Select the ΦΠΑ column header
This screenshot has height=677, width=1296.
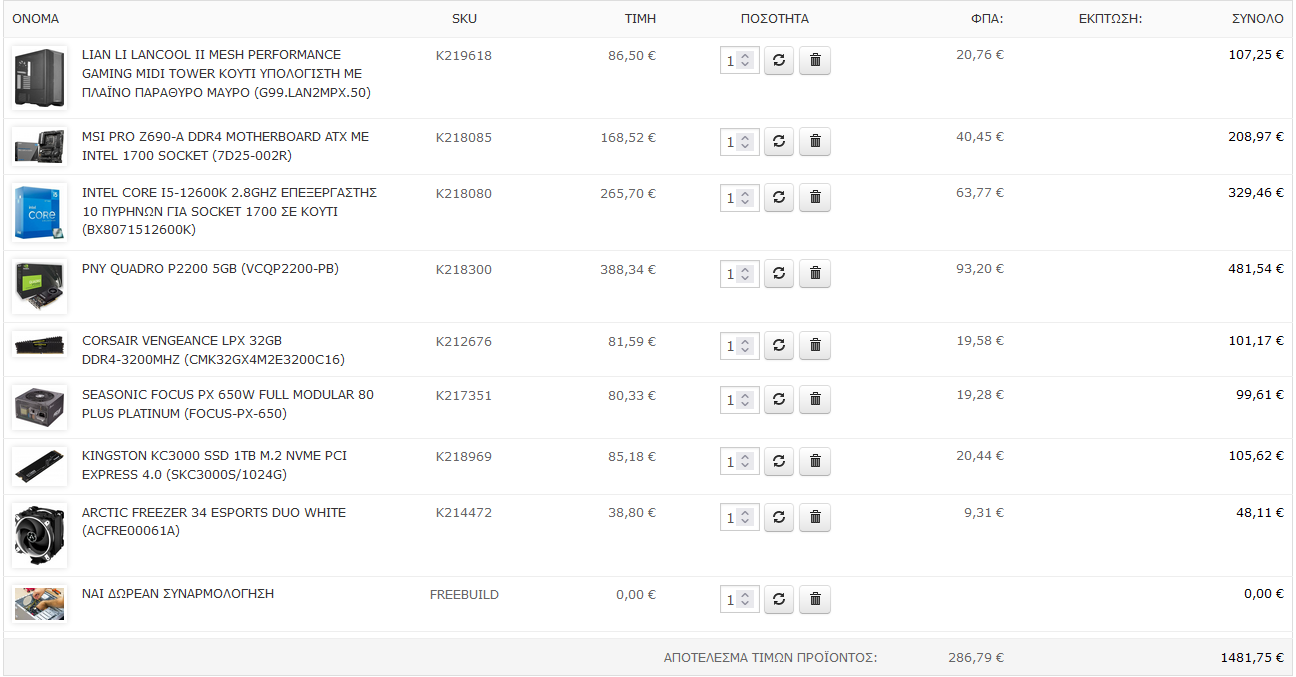pos(987,19)
